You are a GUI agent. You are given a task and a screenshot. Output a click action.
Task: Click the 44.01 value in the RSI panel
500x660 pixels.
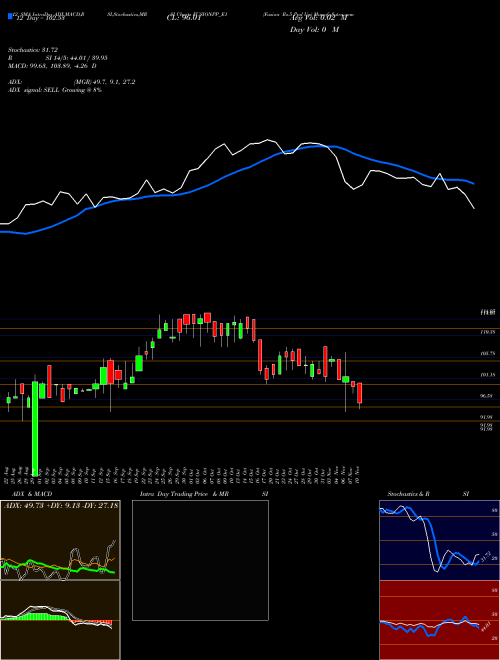point(484,626)
